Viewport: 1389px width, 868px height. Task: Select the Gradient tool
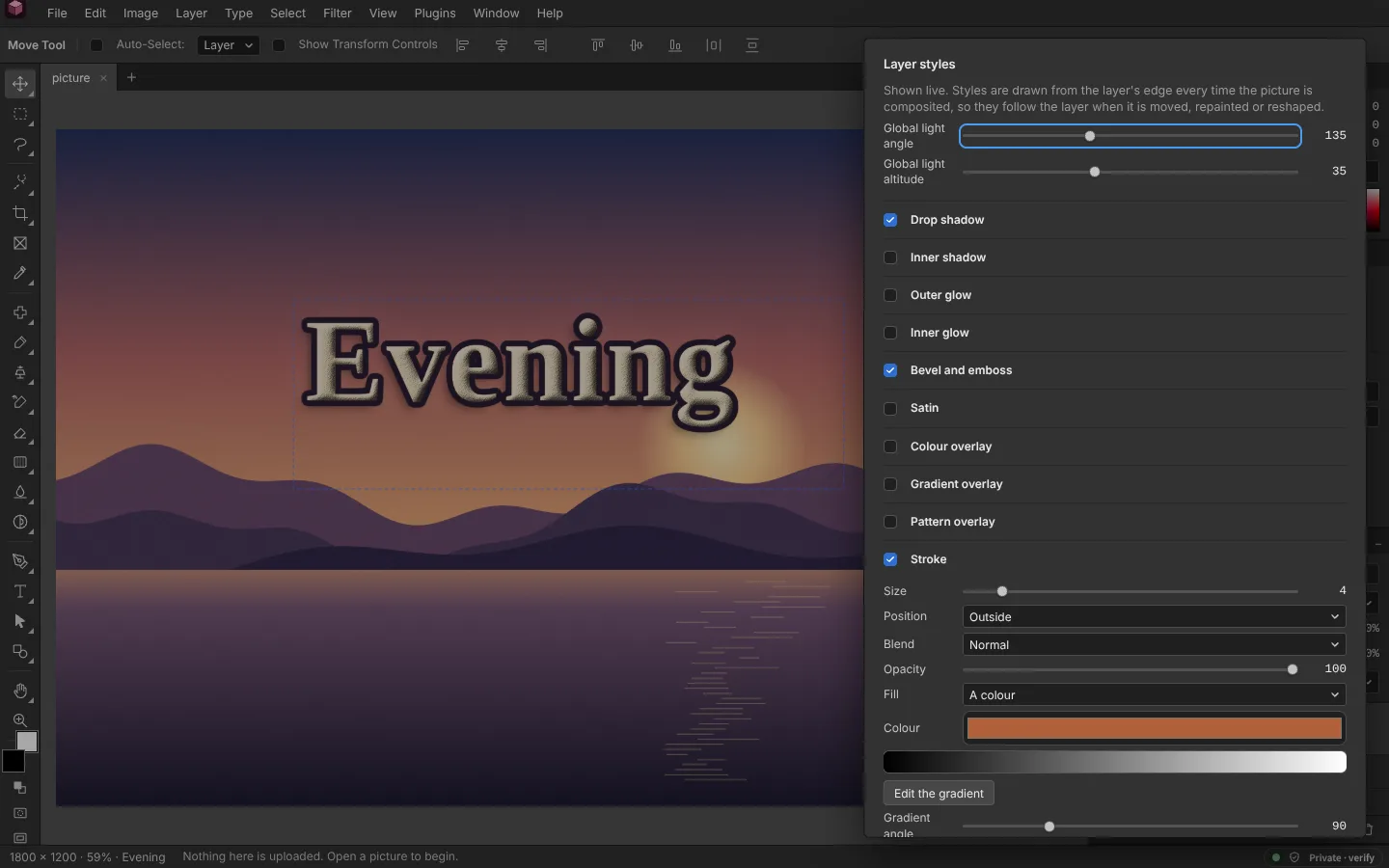[x=20, y=463]
